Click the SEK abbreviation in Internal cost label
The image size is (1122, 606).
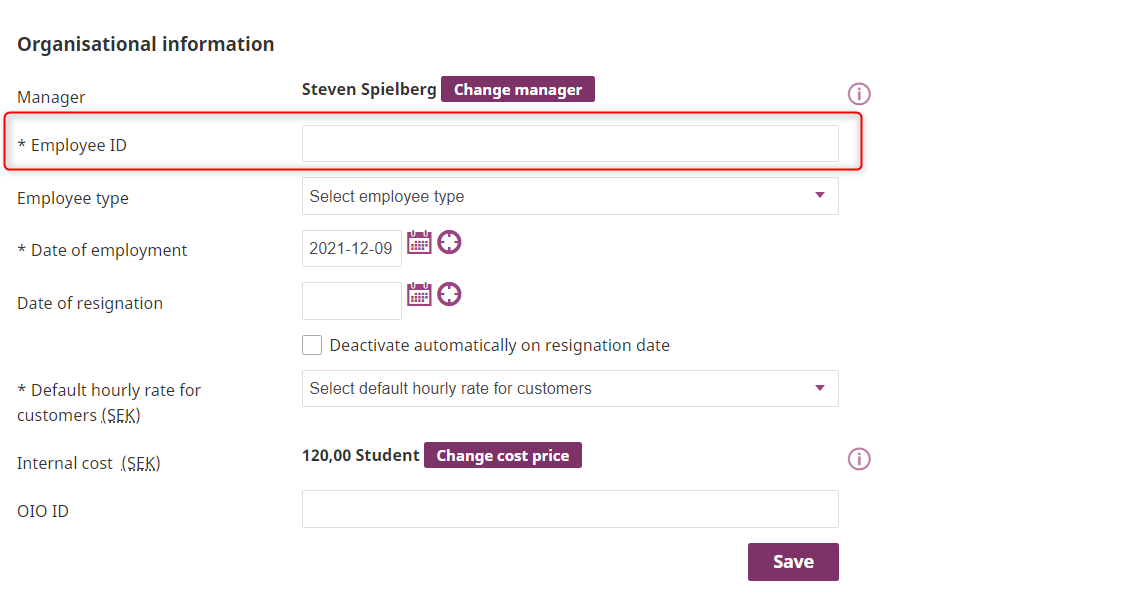[141, 464]
